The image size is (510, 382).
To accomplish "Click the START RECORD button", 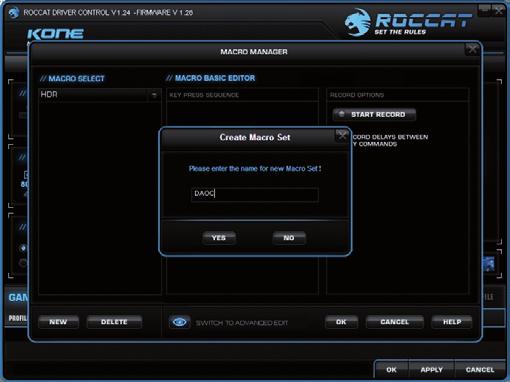I will 374,114.
